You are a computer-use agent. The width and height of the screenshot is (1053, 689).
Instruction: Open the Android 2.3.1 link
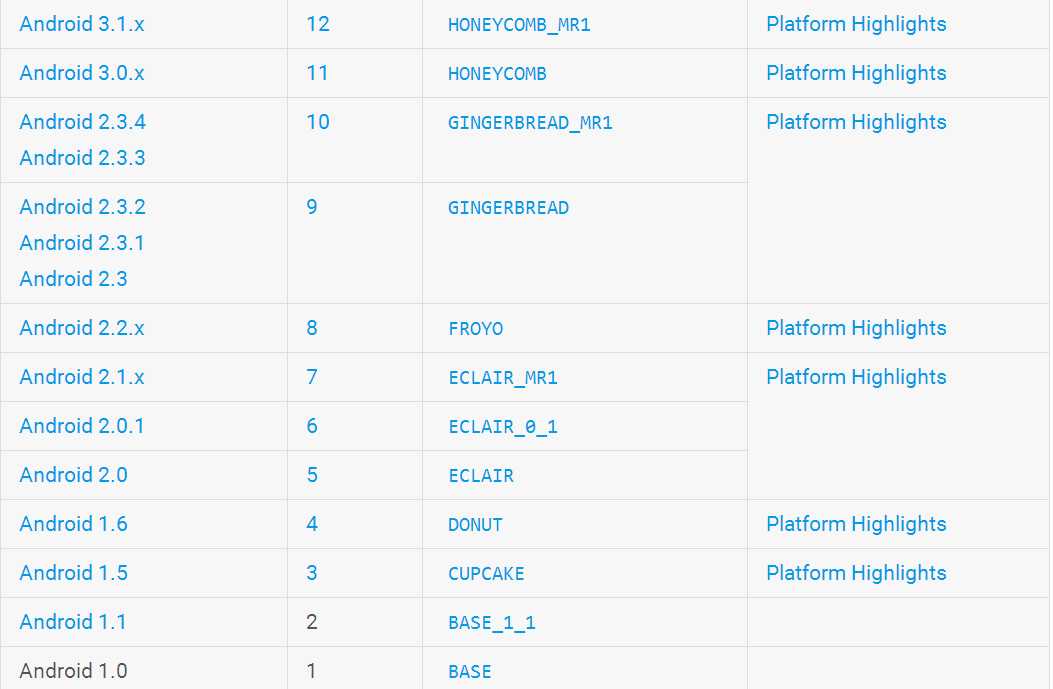82,243
